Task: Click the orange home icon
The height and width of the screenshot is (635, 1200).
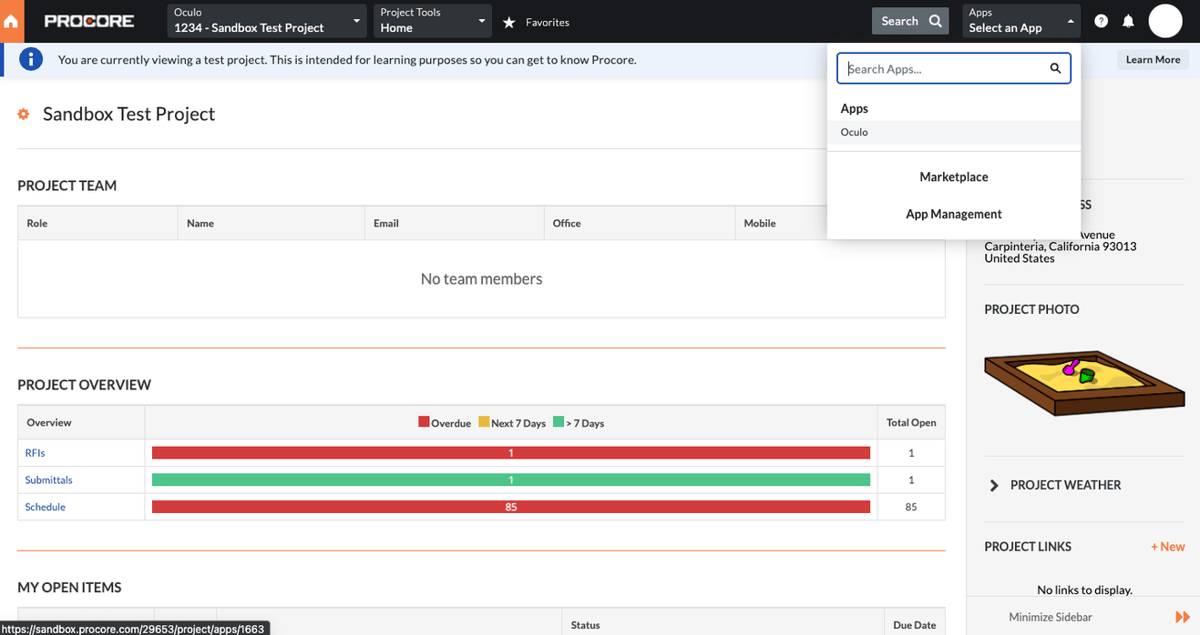Action: pos(11,20)
